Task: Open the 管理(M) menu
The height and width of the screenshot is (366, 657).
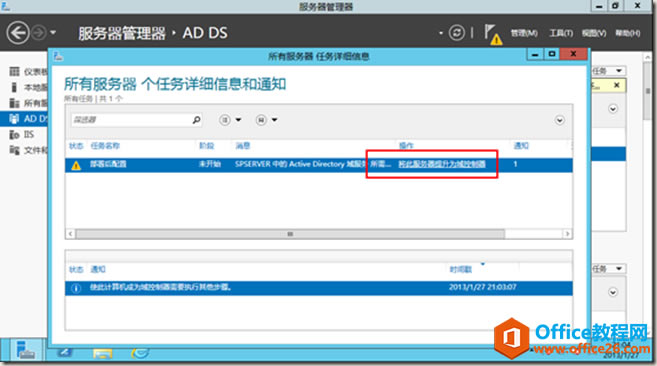Action: tap(524, 33)
